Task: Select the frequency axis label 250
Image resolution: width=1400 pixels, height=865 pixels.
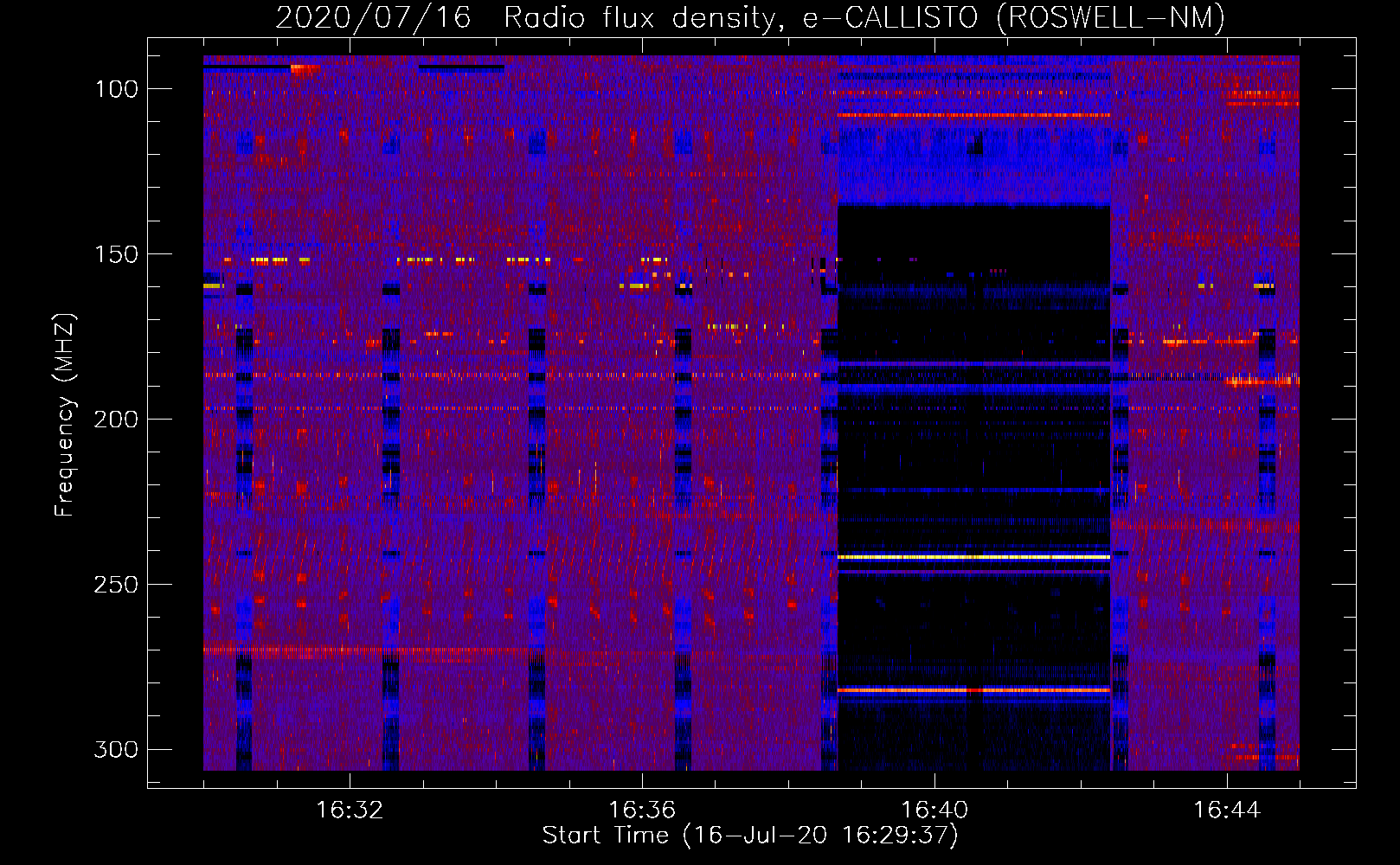Action: click(x=117, y=585)
